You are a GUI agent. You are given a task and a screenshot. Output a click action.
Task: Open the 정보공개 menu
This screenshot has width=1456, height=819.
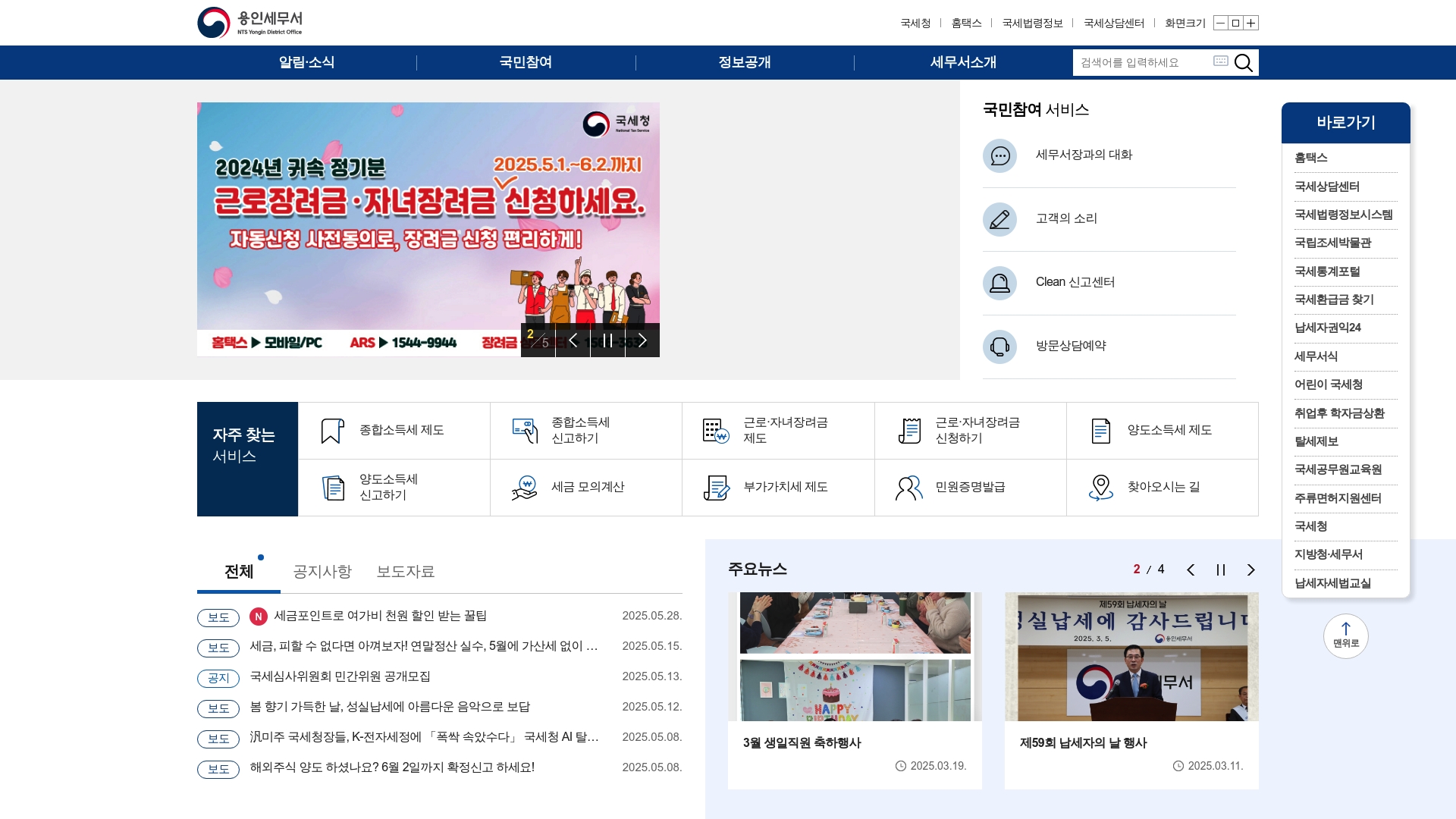(745, 63)
